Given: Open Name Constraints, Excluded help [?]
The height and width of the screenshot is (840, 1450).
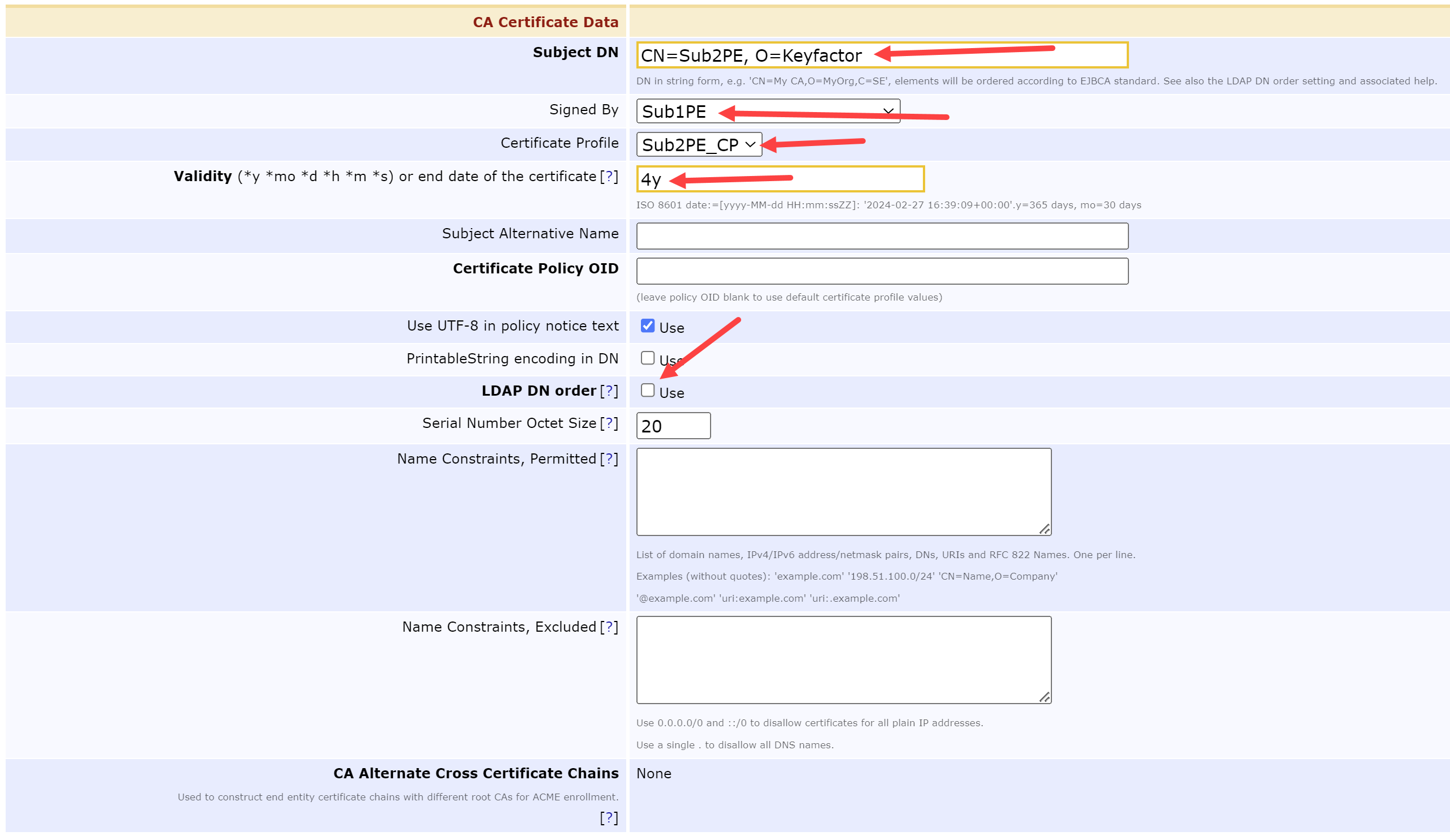Looking at the screenshot, I should click(x=609, y=627).
